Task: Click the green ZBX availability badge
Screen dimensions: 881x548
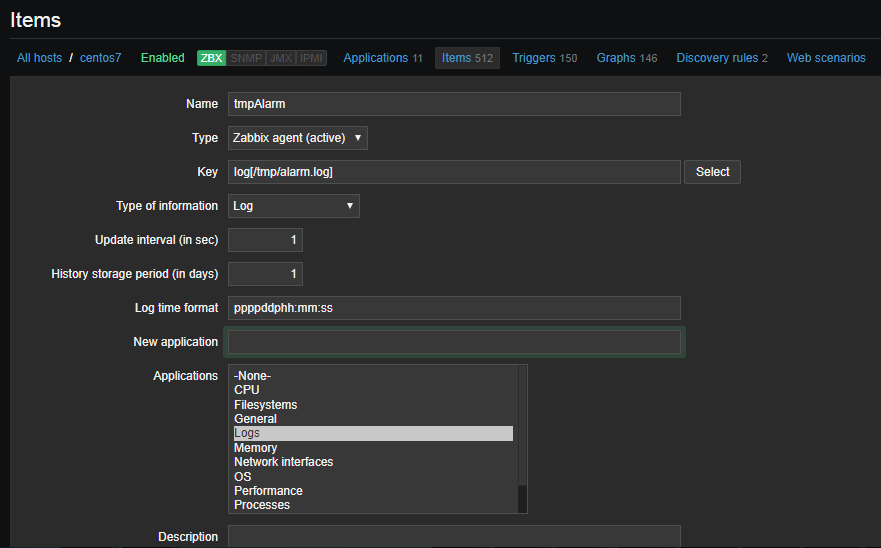Action: [x=212, y=58]
